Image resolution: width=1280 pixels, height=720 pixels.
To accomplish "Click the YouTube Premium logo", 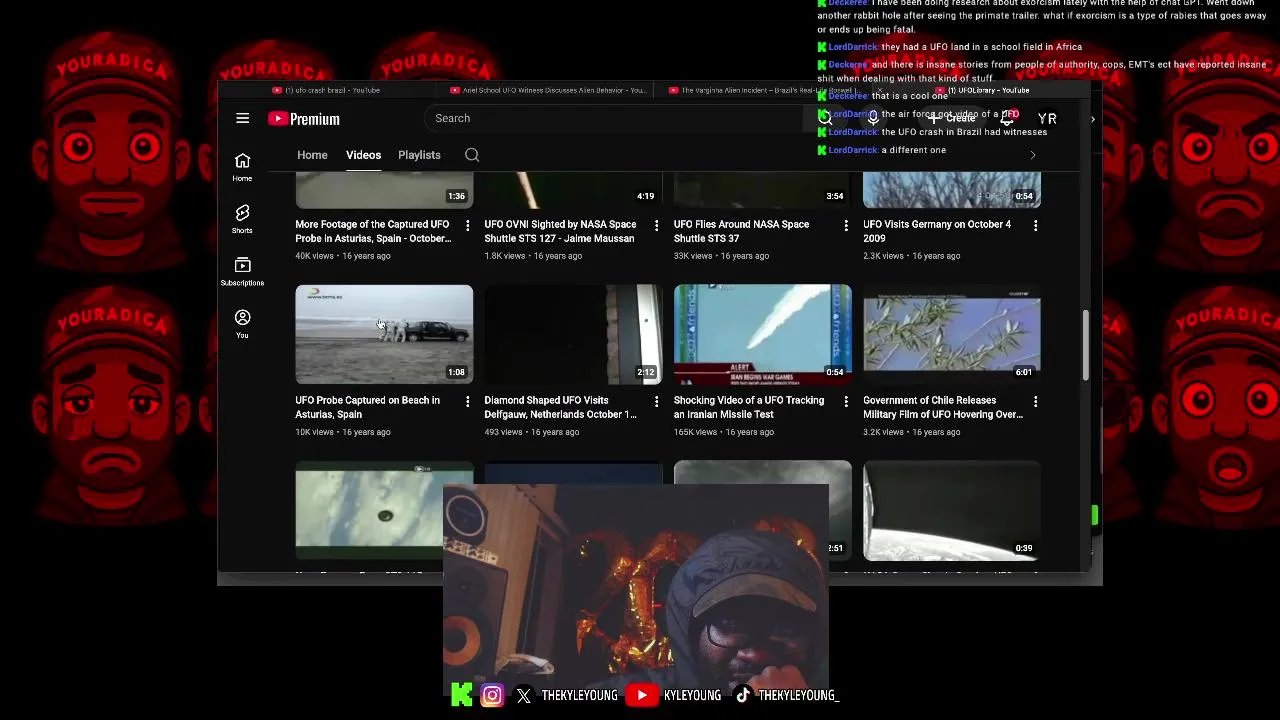I will tap(304, 119).
